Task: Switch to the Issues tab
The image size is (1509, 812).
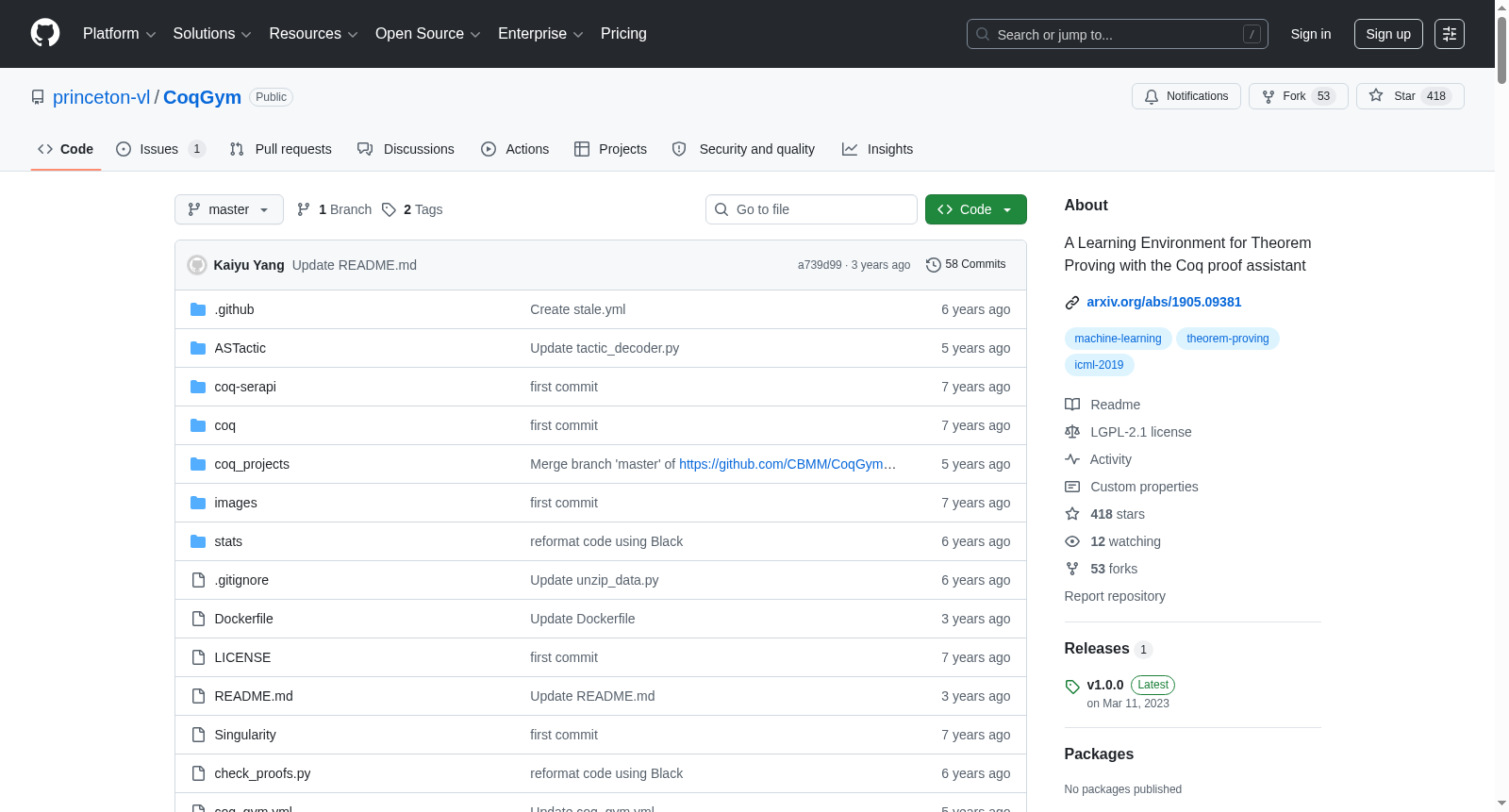Action: [x=160, y=149]
